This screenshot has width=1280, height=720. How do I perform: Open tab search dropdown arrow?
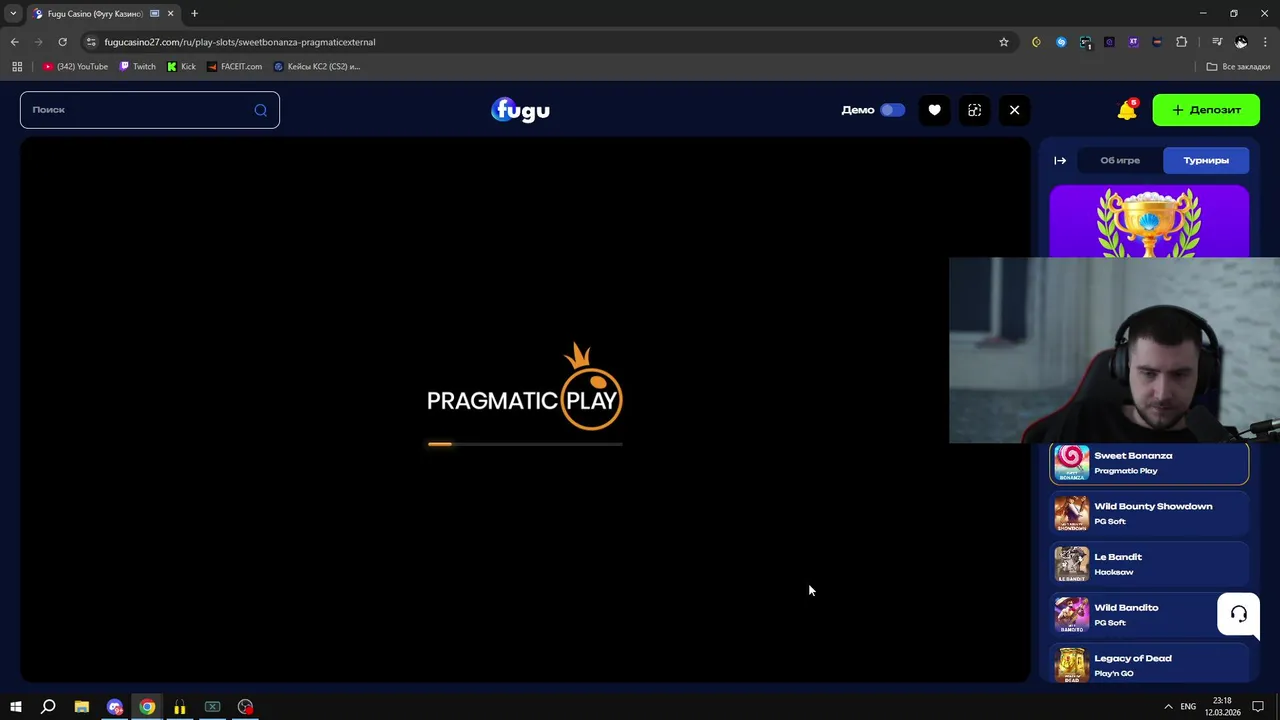click(13, 13)
